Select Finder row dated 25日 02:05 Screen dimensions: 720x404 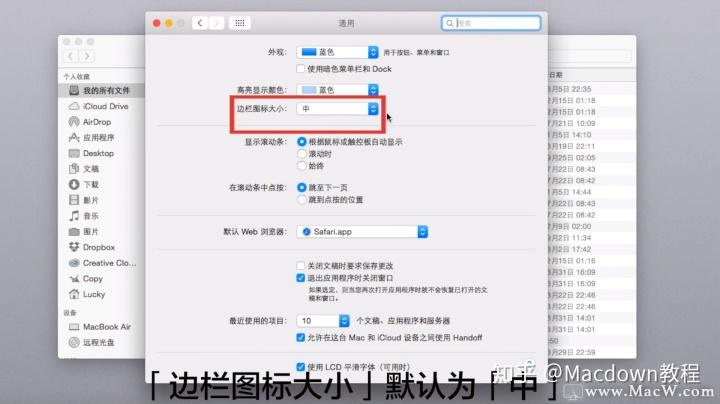[x=592, y=157]
